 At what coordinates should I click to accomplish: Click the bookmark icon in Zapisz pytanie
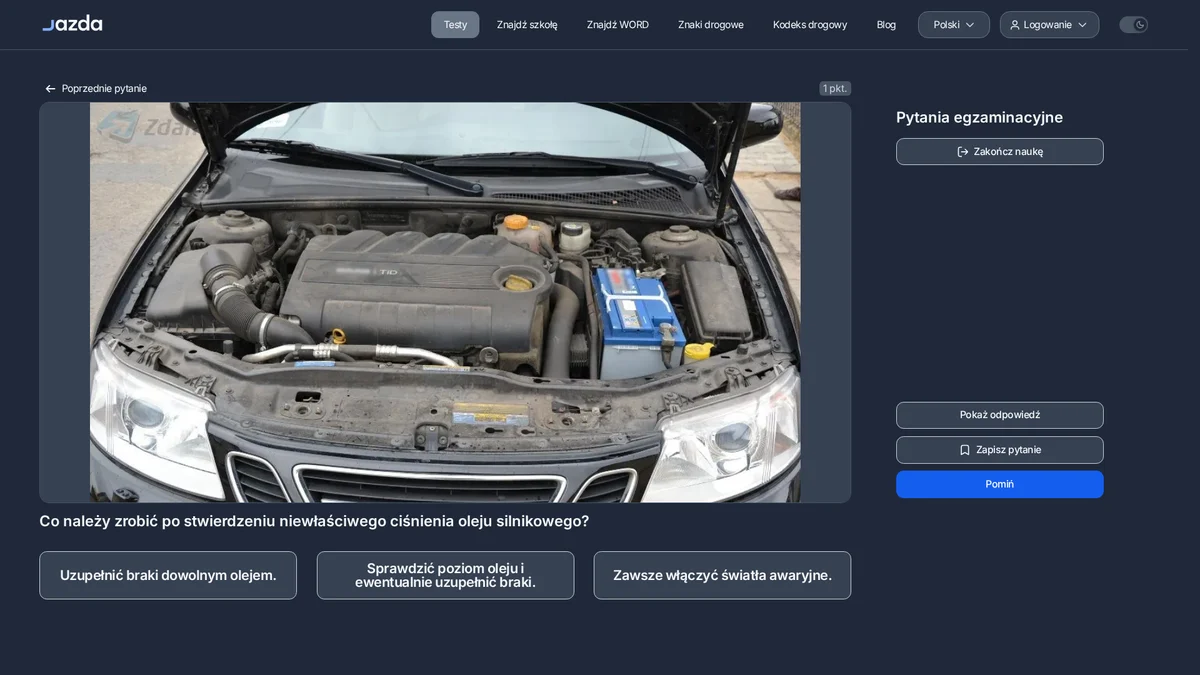(x=965, y=450)
